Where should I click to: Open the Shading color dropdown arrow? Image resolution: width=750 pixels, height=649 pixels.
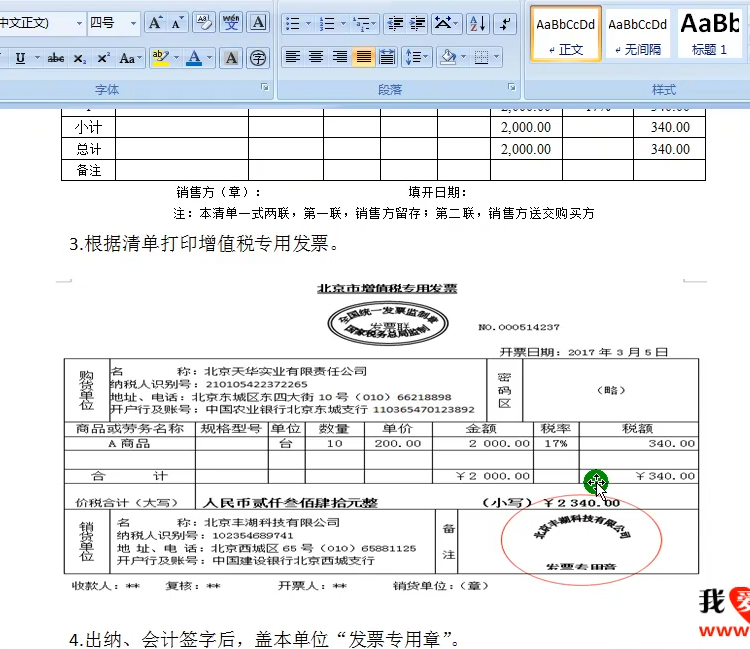[x=464, y=57]
